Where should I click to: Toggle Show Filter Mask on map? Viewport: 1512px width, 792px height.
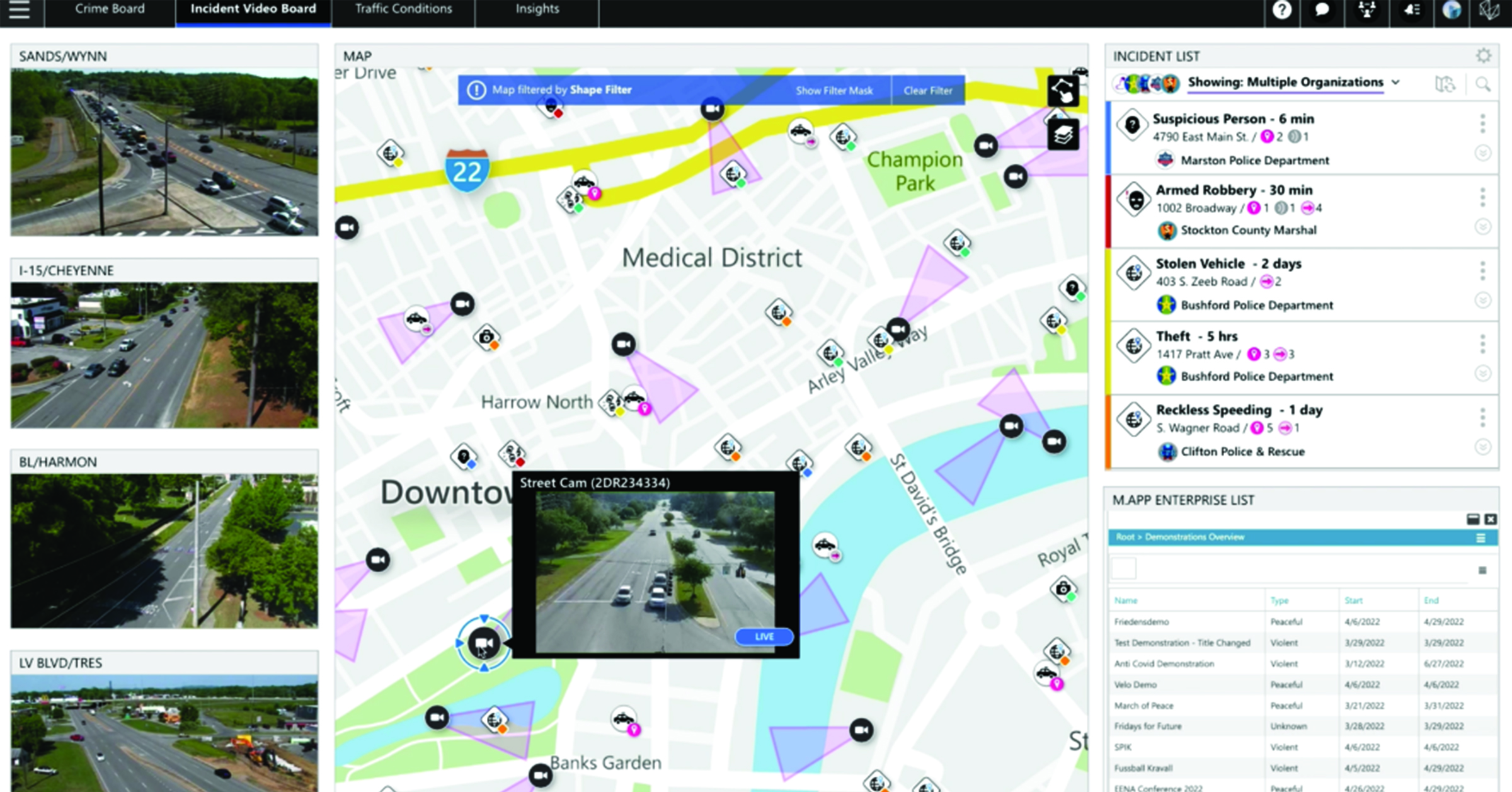click(x=833, y=91)
